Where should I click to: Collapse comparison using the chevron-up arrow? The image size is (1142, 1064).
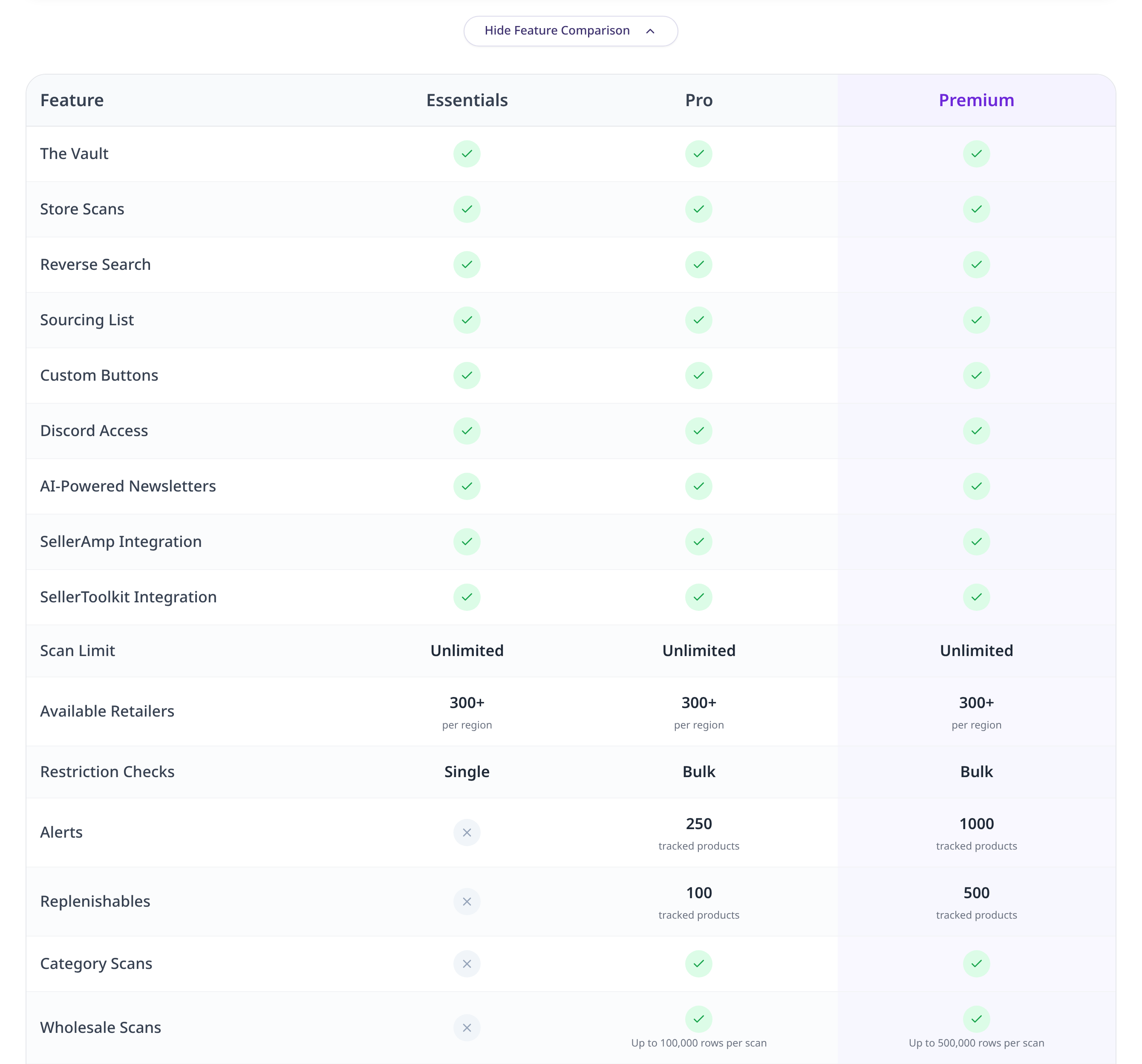click(650, 31)
